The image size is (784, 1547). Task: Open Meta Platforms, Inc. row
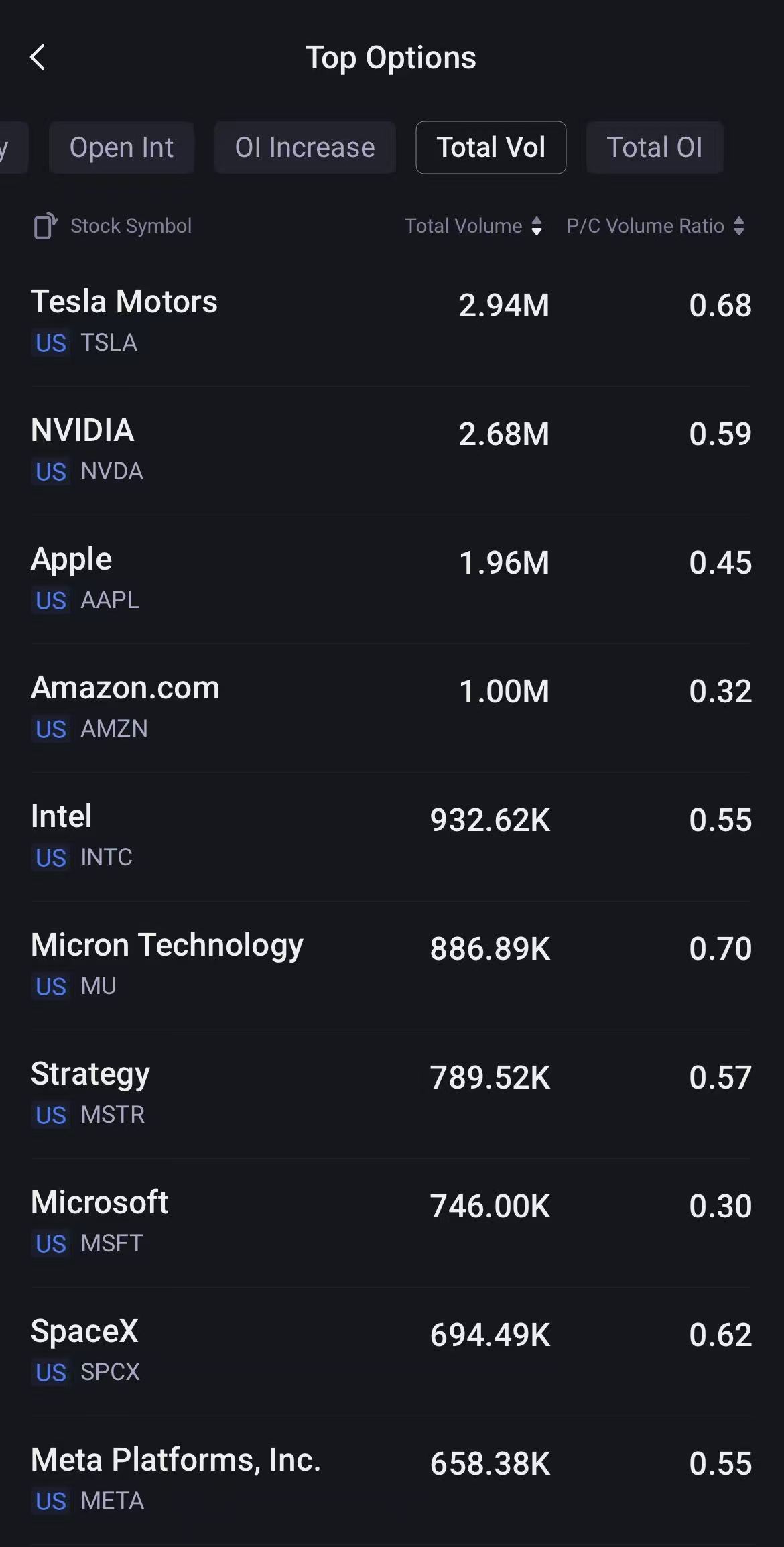click(x=392, y=1480)
